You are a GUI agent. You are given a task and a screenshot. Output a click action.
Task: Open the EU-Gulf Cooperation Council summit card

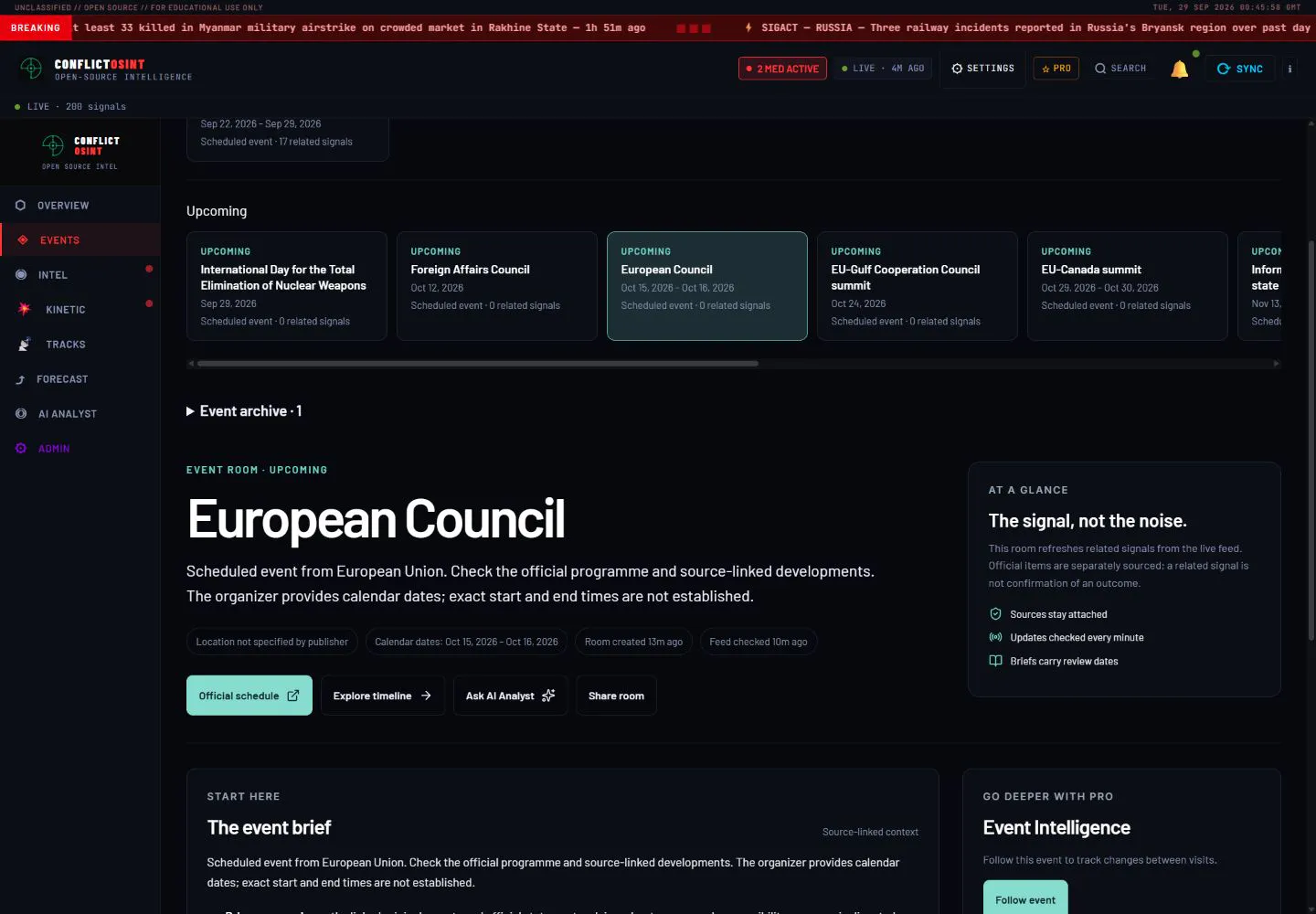[x=918, y=286]
